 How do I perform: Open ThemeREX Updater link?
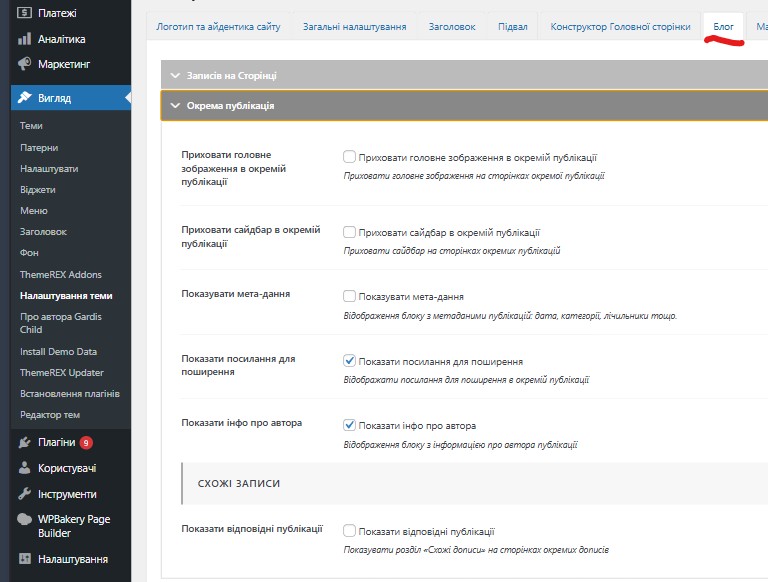(62, 372)
